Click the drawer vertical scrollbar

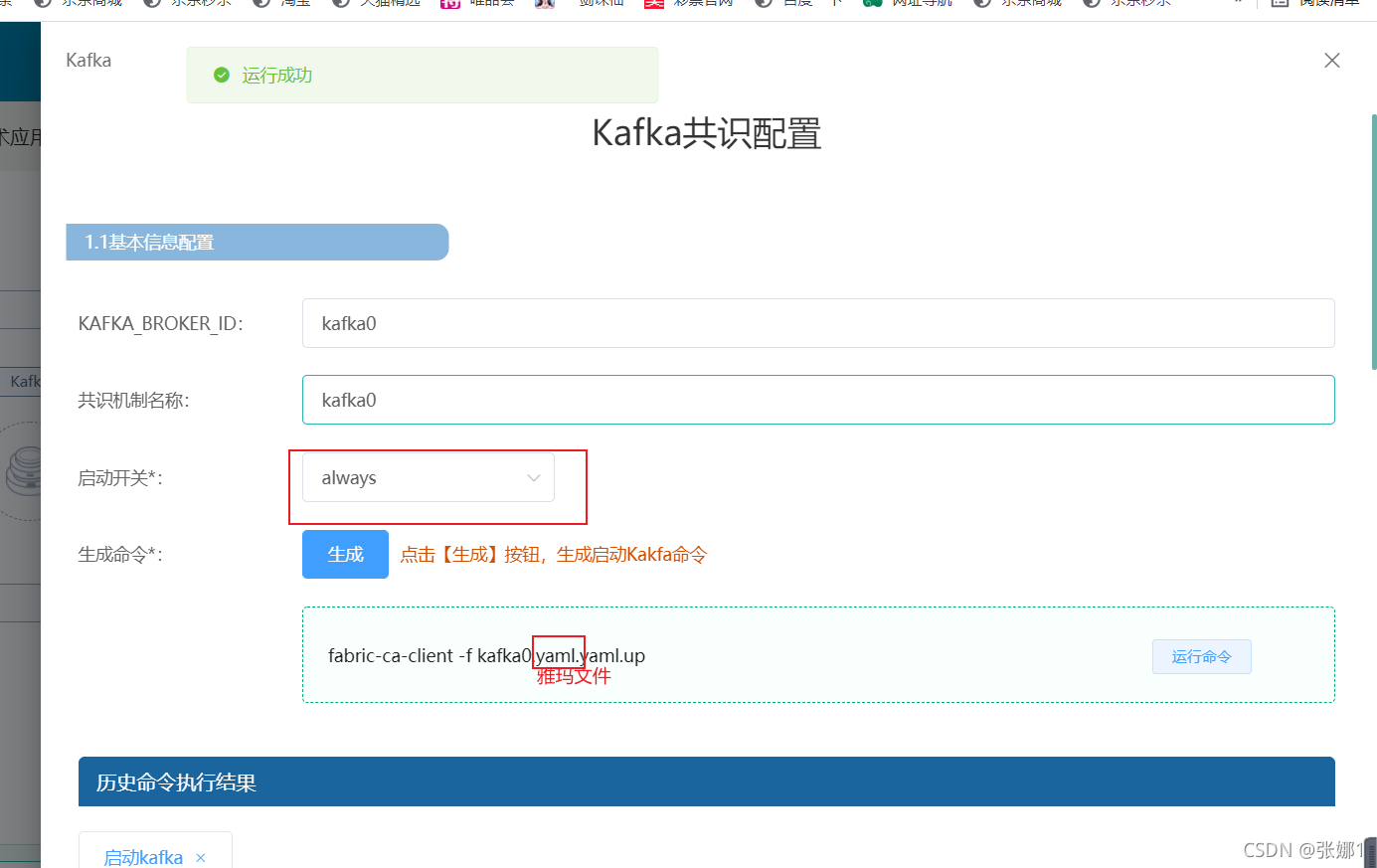point(1374,242)
